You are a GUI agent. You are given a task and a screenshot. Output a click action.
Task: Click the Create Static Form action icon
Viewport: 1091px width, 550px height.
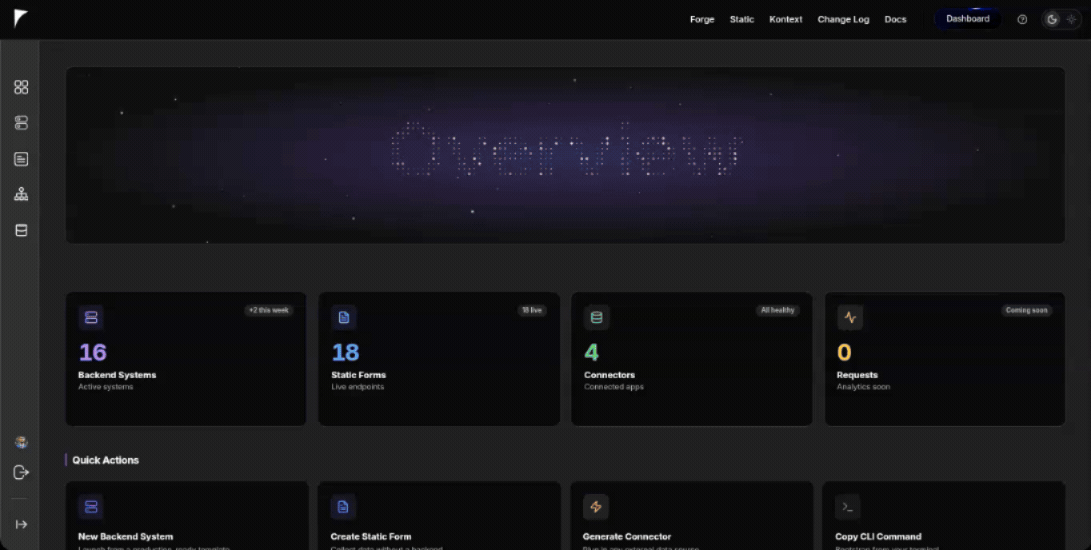click(343, 507)
